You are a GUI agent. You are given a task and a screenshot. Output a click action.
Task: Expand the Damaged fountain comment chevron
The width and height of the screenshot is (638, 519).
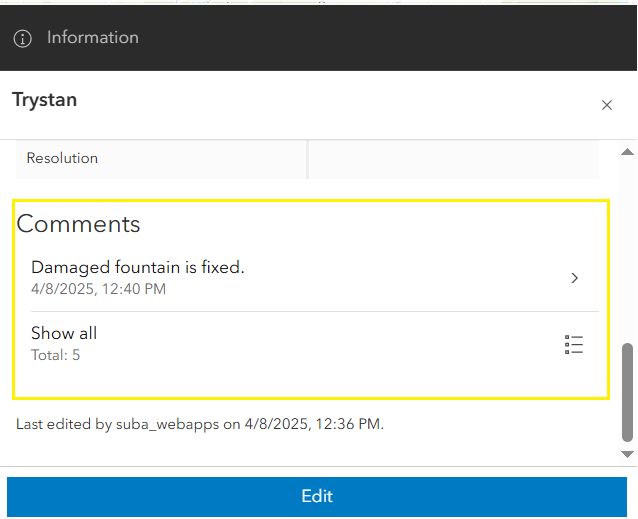click(575, 278)
